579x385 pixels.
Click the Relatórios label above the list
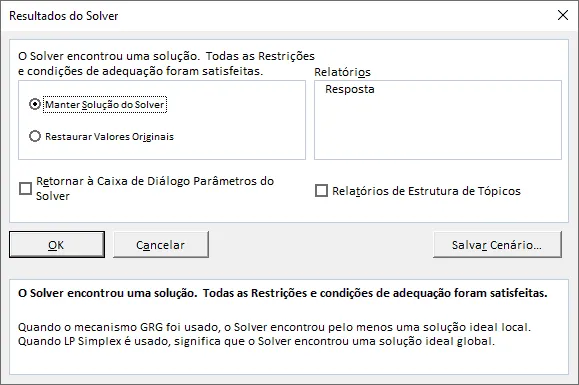342,72
